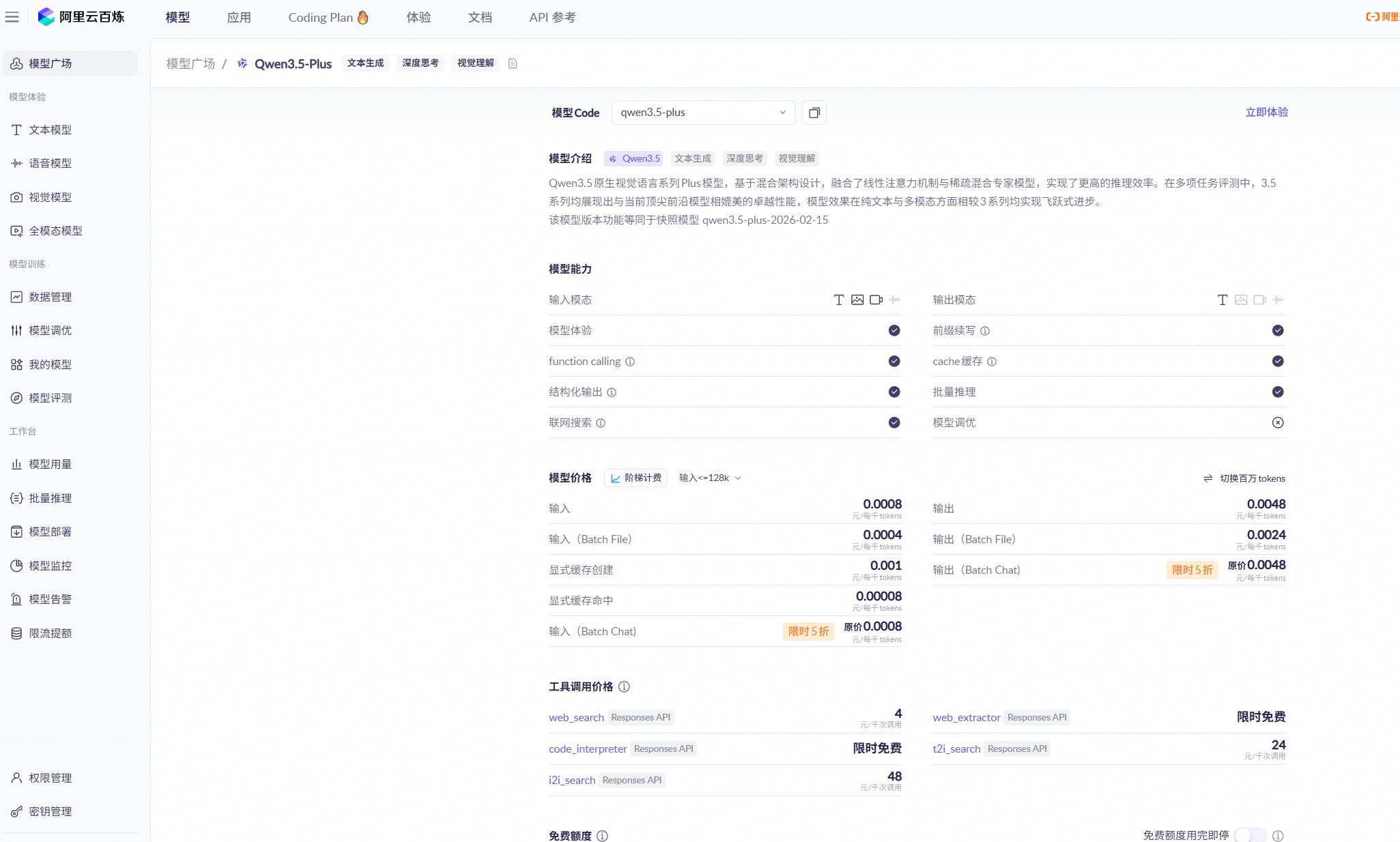Open 模型监控 in the sidebar
Screen dimensions: 1400x842
(x=50, y=565)
